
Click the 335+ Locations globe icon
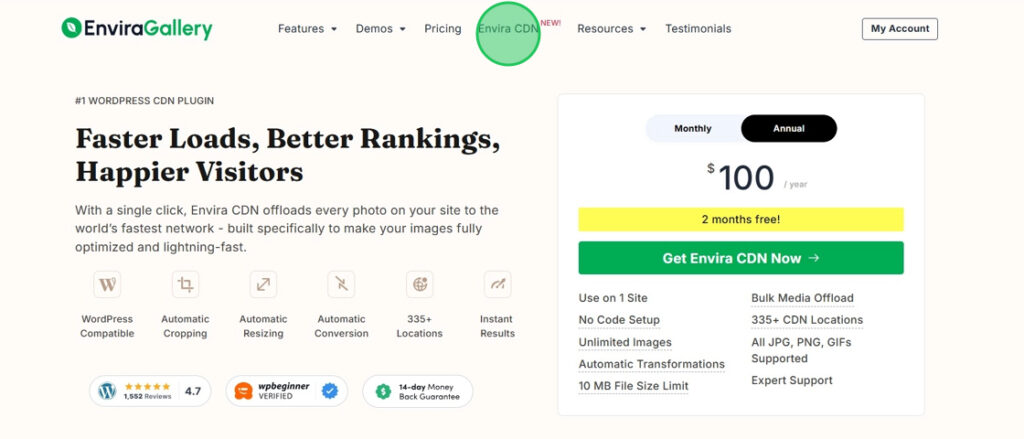point(419,285)
